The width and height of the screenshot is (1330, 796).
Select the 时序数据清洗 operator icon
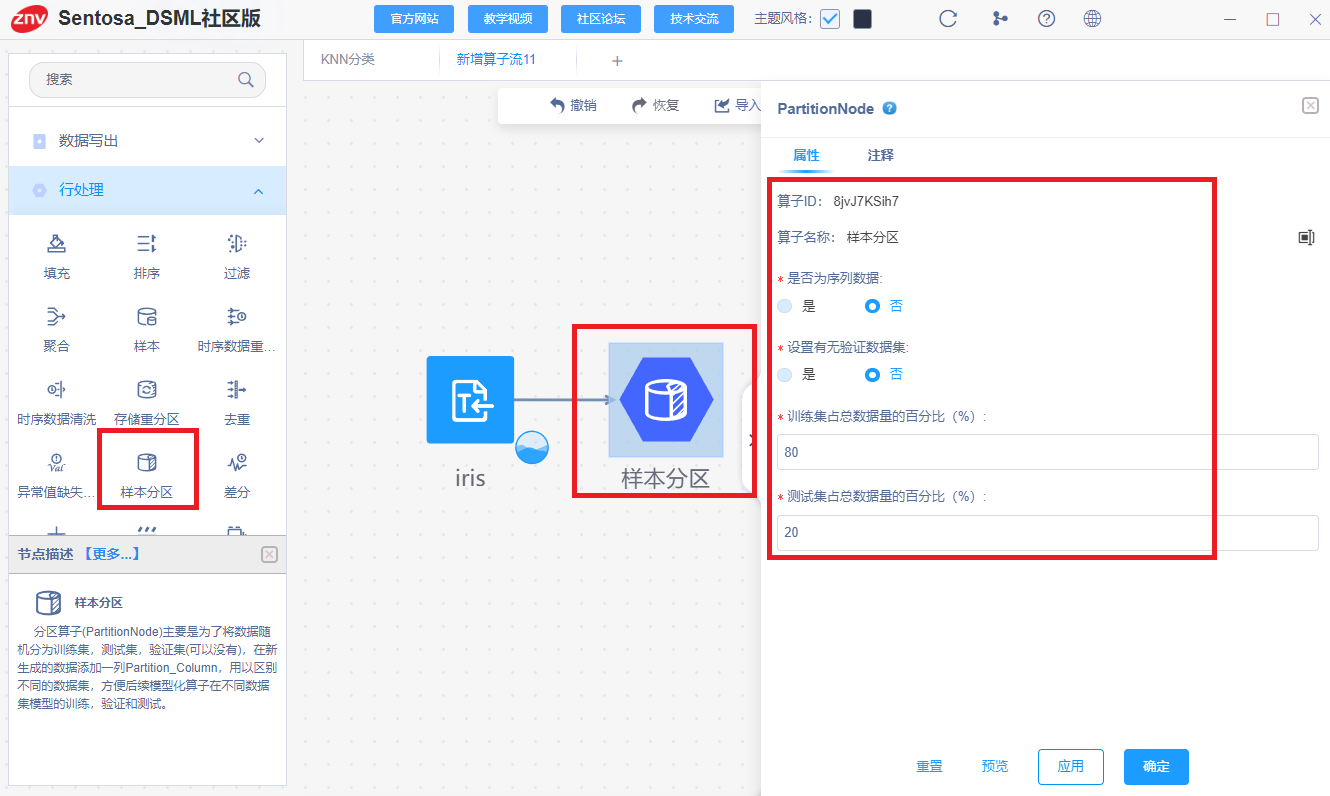tap(57, 389)
